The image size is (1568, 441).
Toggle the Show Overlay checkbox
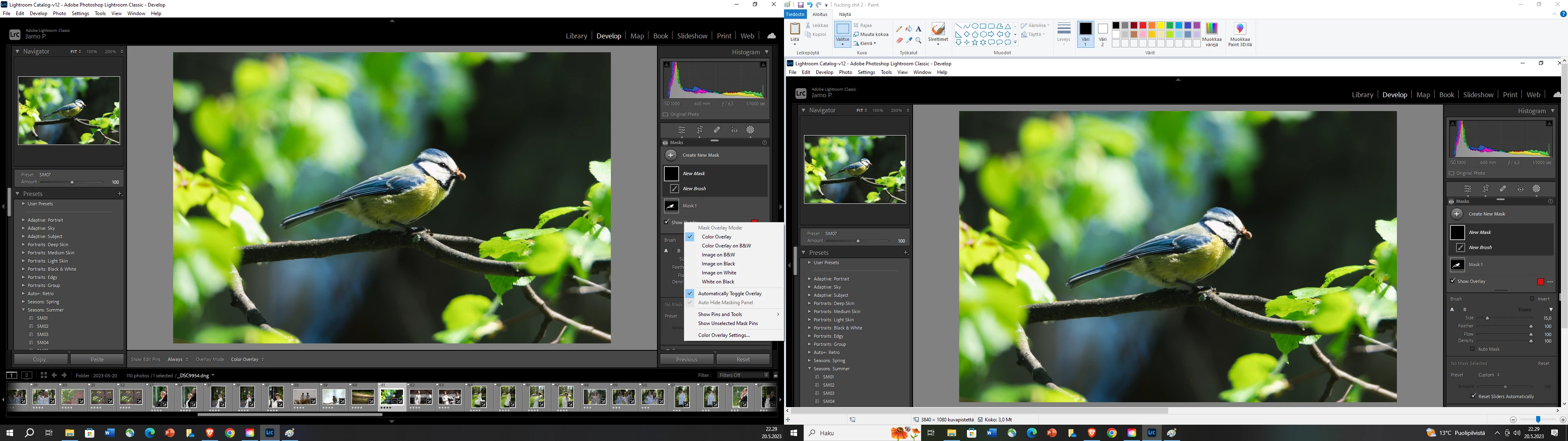(666, 222)
